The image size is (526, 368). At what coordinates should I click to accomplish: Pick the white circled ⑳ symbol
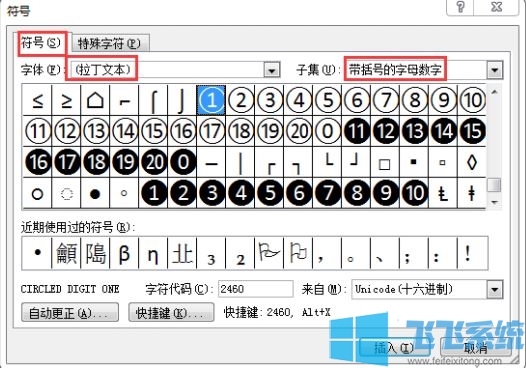click(298, 131)
